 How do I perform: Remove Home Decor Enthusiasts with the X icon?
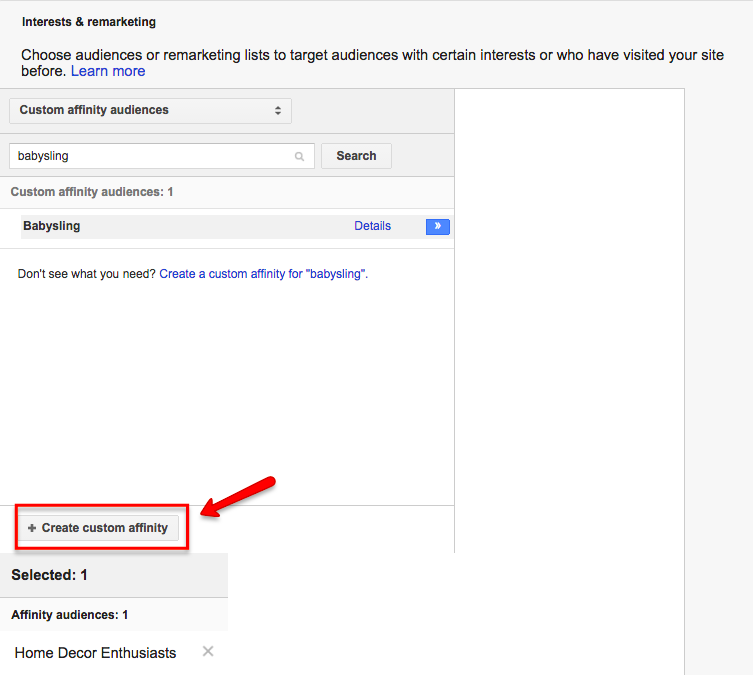[208, 652]
